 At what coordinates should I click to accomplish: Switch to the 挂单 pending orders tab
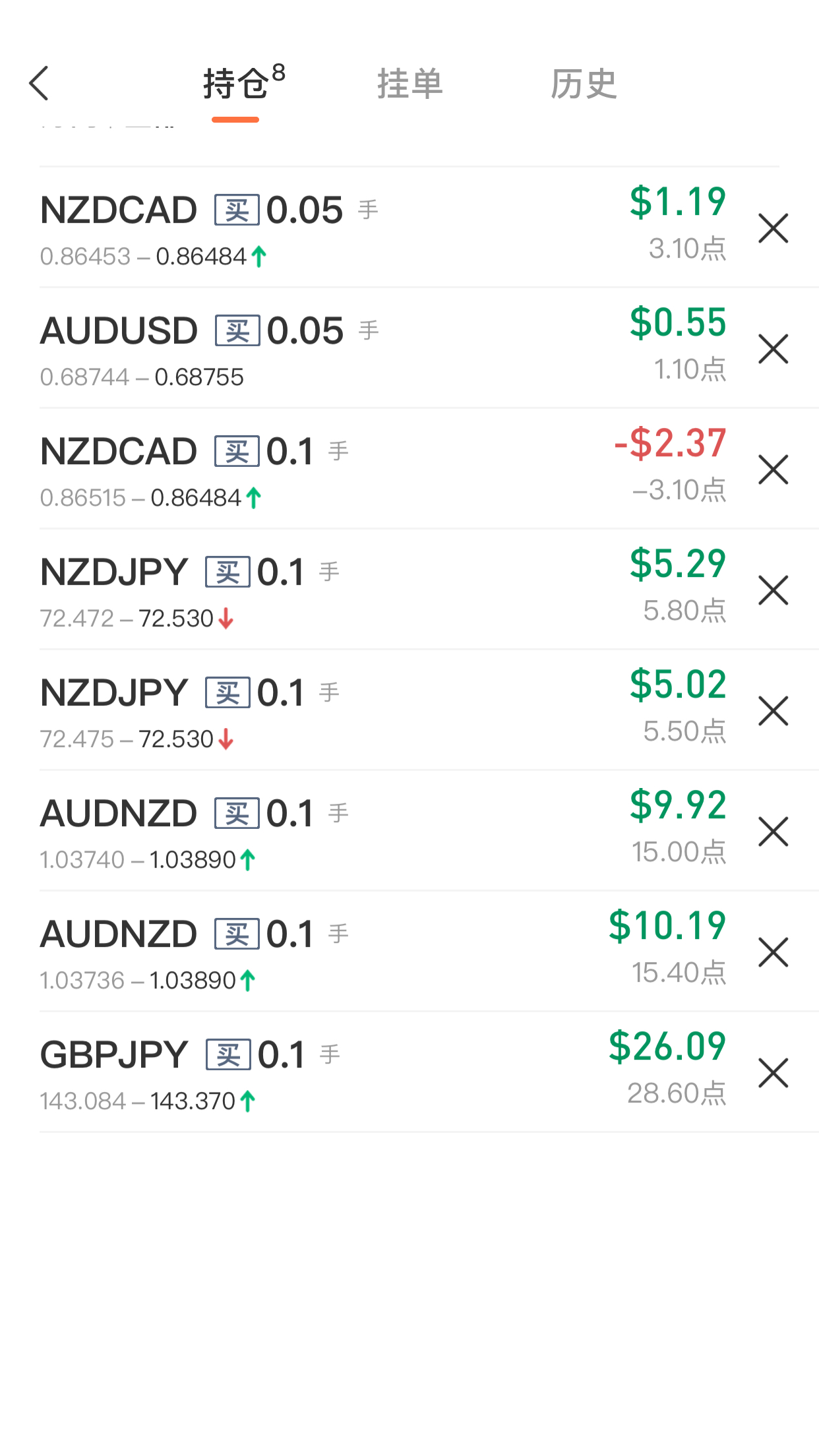pos(409,84)
